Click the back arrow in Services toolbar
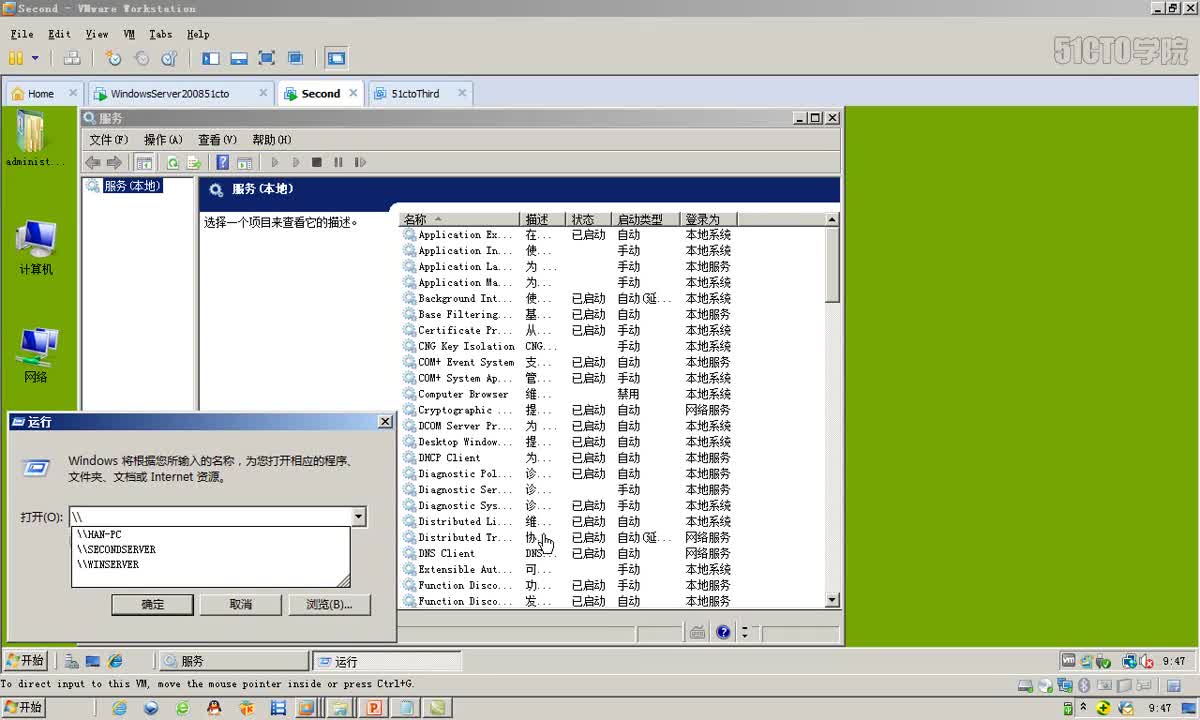Image resolution: width=1200 pixels, height=720 pixels. coord(93,162)
